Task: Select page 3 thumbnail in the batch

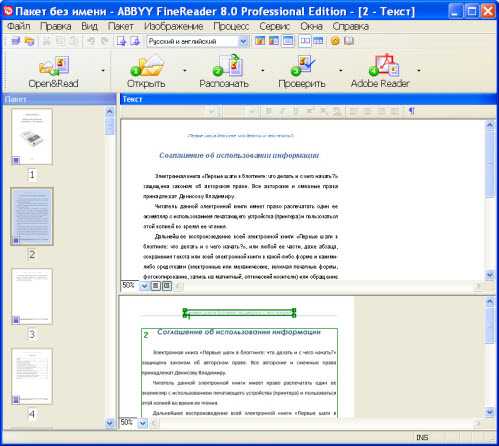Action: point(32,297)
